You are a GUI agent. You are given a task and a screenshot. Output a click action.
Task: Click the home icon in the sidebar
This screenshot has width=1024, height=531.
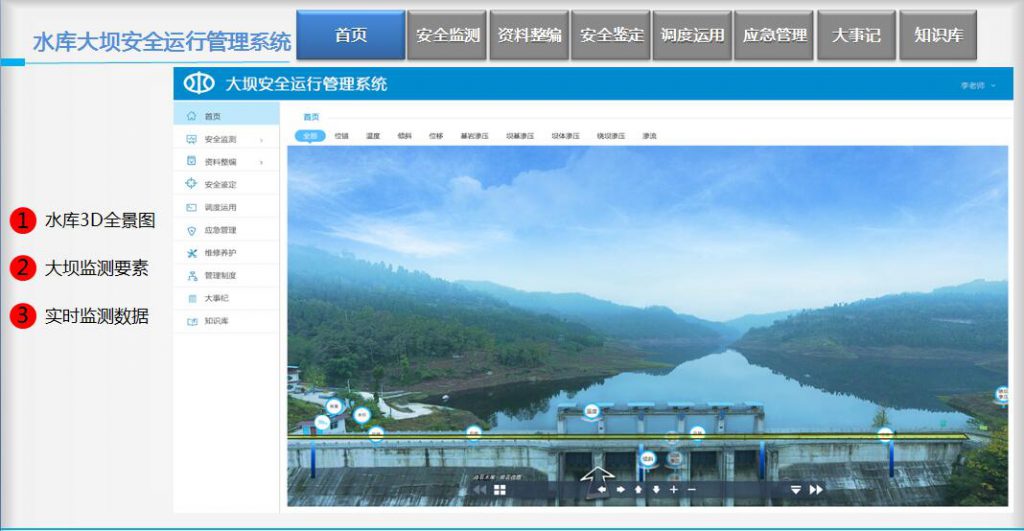[x=191, y=116]
